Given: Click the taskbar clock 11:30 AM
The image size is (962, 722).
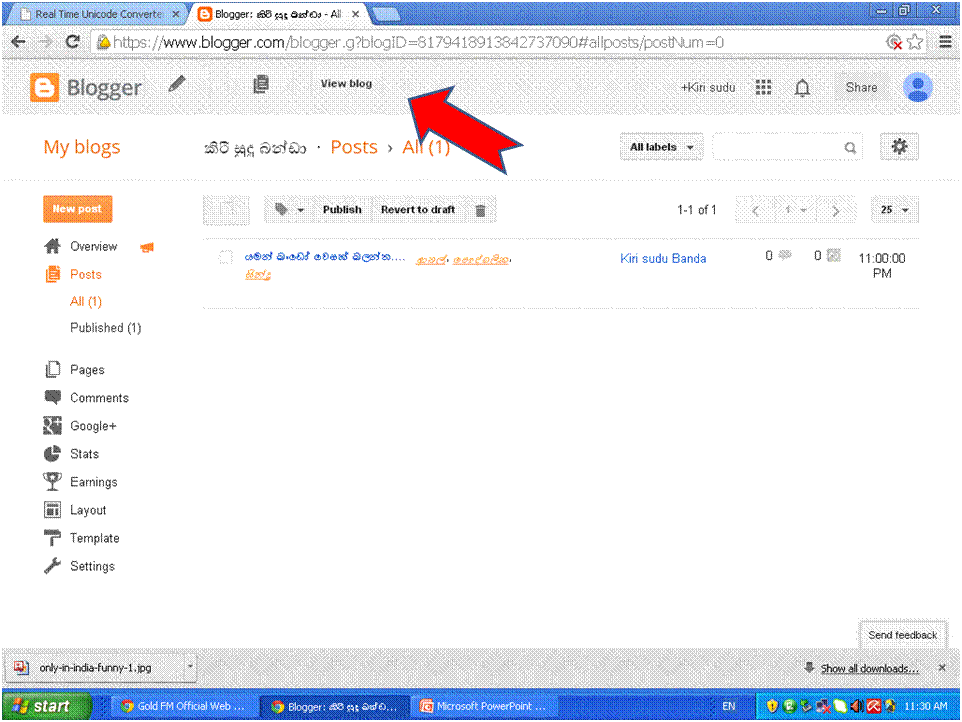Looking at the screenshot, I should tap(926, 706).
